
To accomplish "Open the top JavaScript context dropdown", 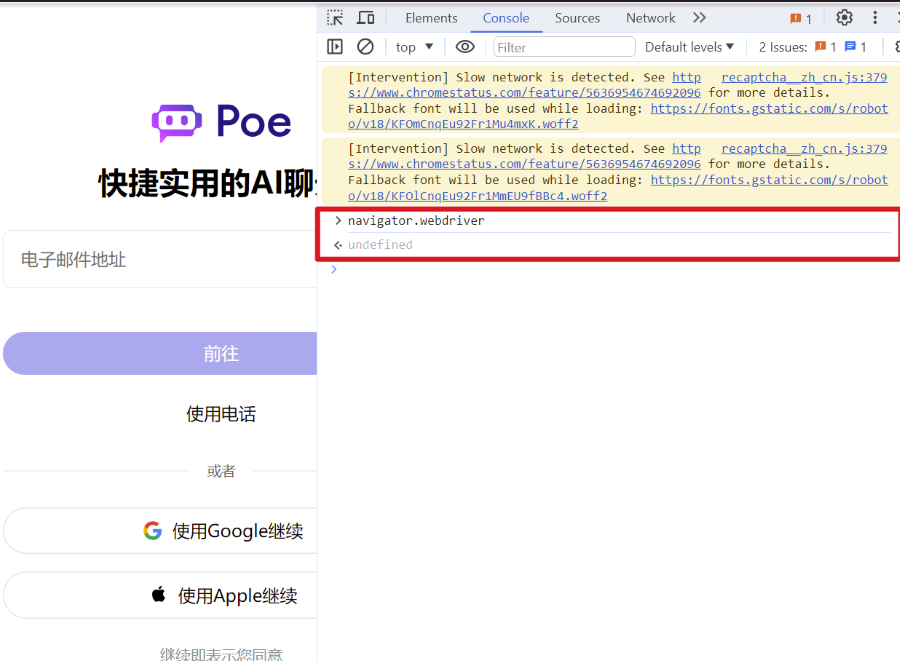I will [x=414, y=47].
